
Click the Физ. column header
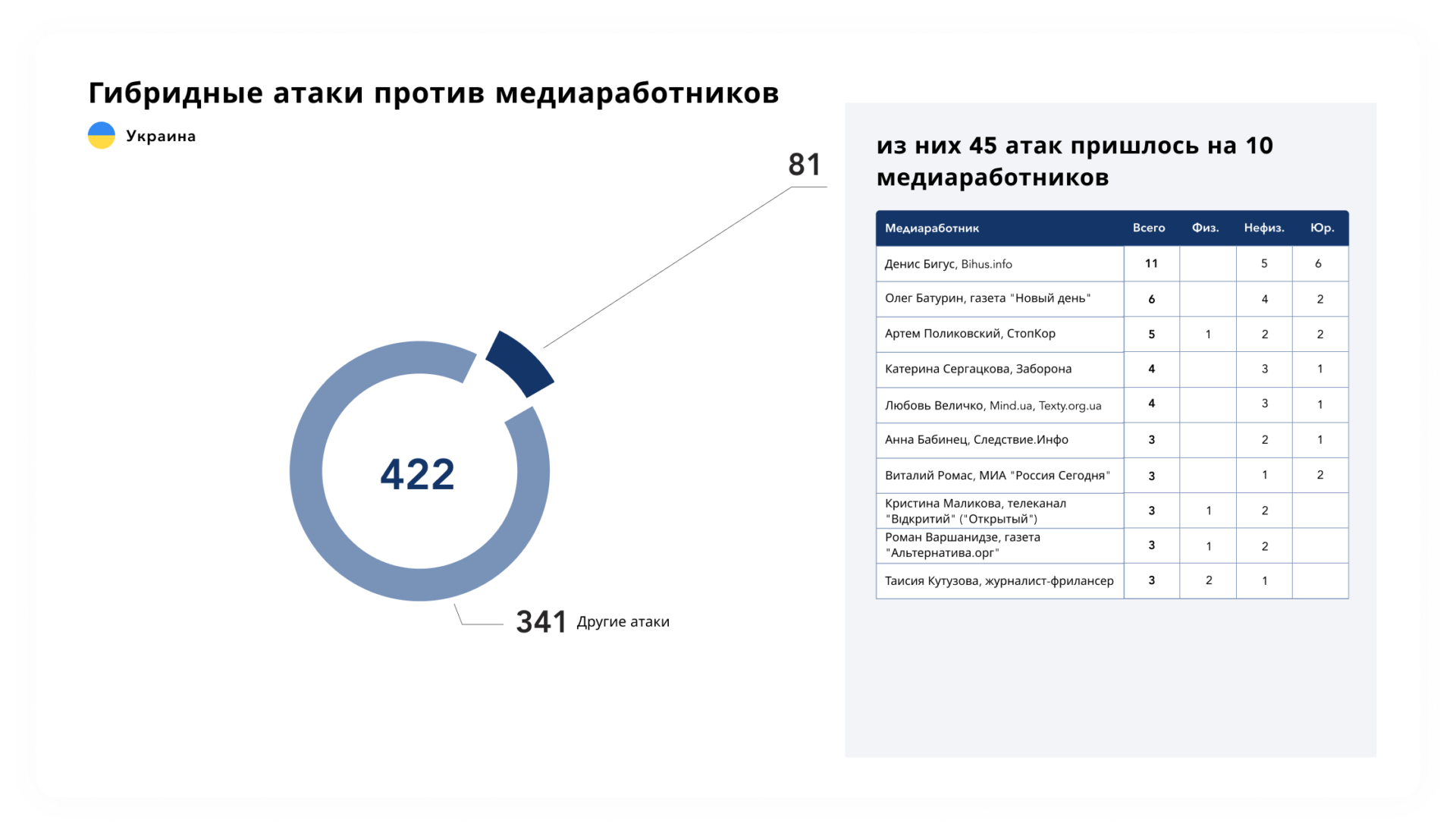1205,228
